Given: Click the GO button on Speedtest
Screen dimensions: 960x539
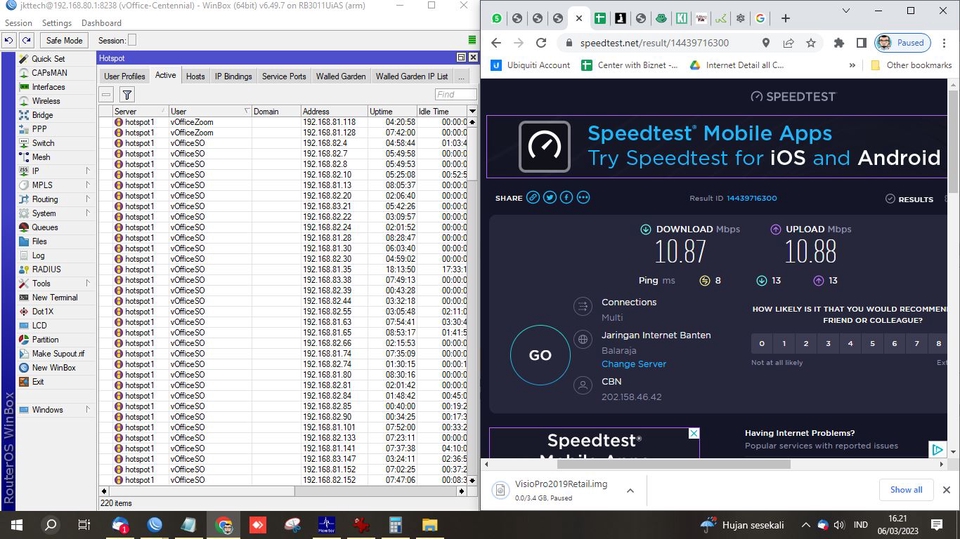Looking at the screenshot, I should [x=540, y=355].
